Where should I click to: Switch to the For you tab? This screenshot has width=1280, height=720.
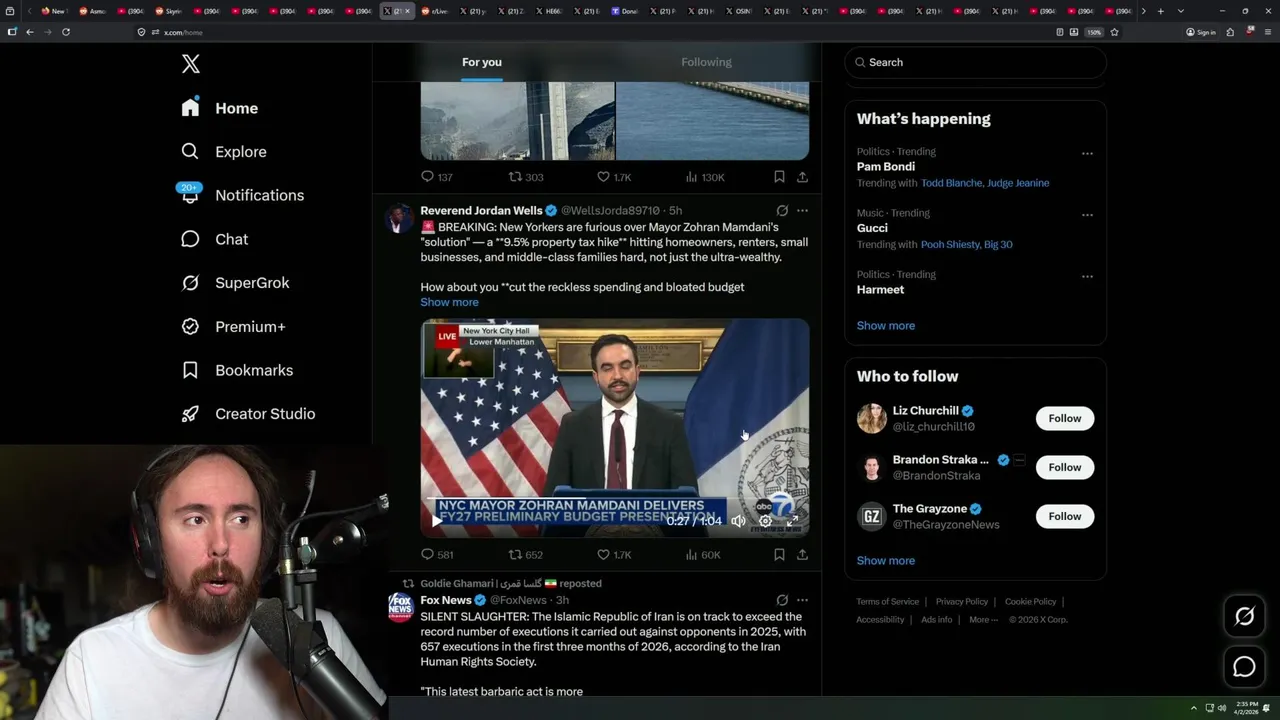[482, 62]
